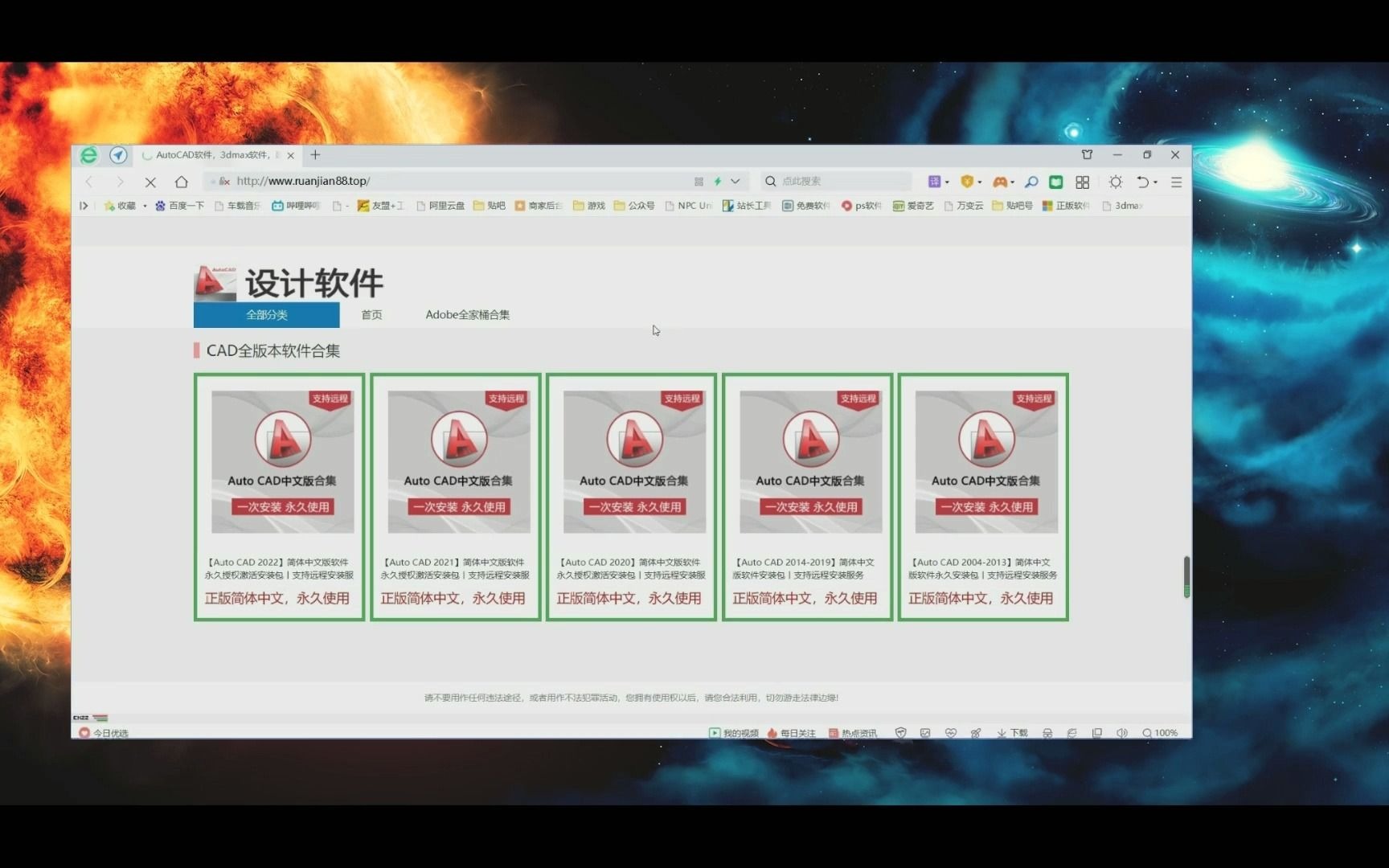The width and height of the screenshot is (1389, 868).
Task: Open the 公众号 bookmark folder
Action: [x=634, y=206]
